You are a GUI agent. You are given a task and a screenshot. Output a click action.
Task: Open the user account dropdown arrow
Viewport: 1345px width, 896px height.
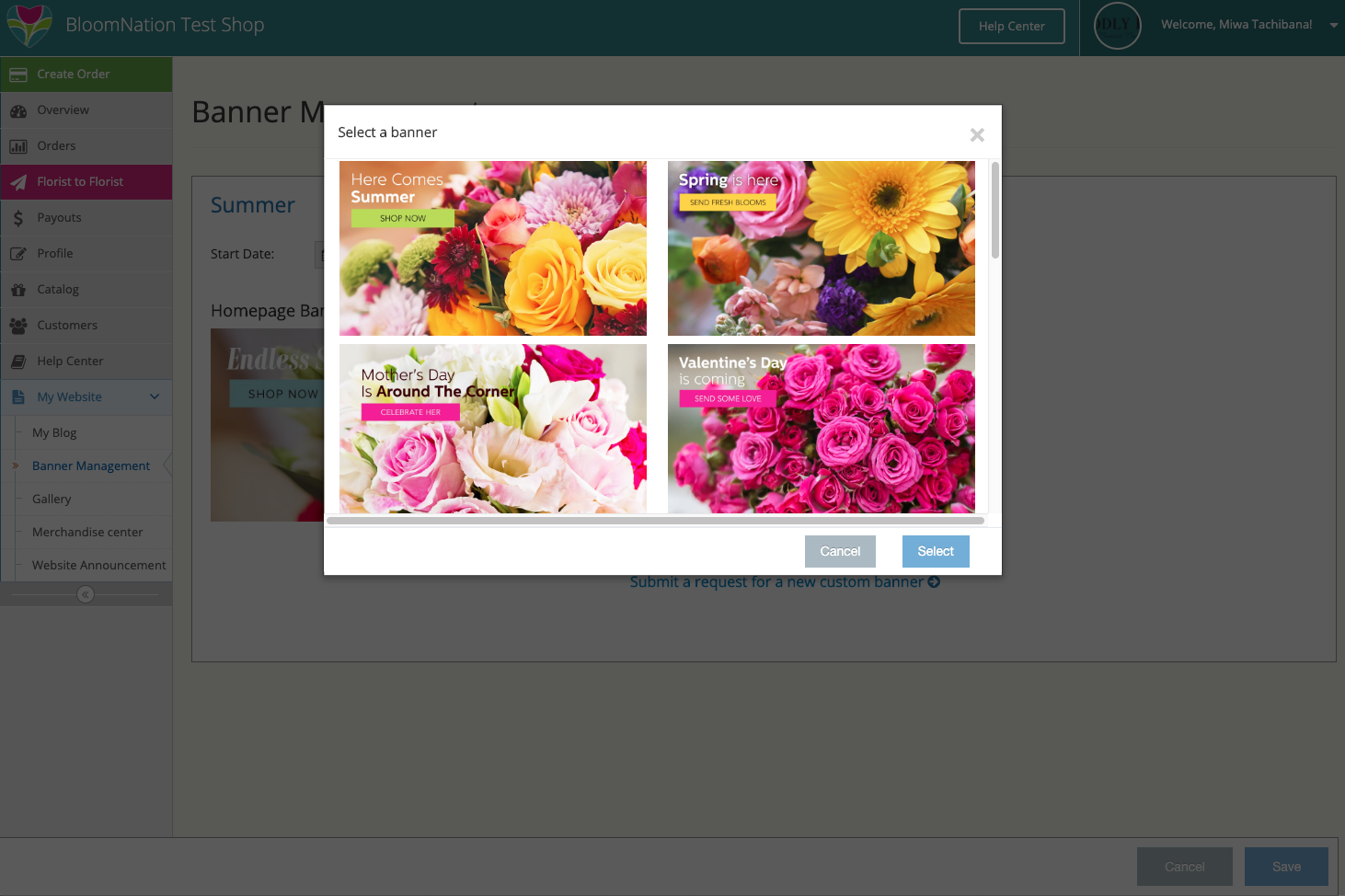pyautogui.click(x=1333, y=26)
